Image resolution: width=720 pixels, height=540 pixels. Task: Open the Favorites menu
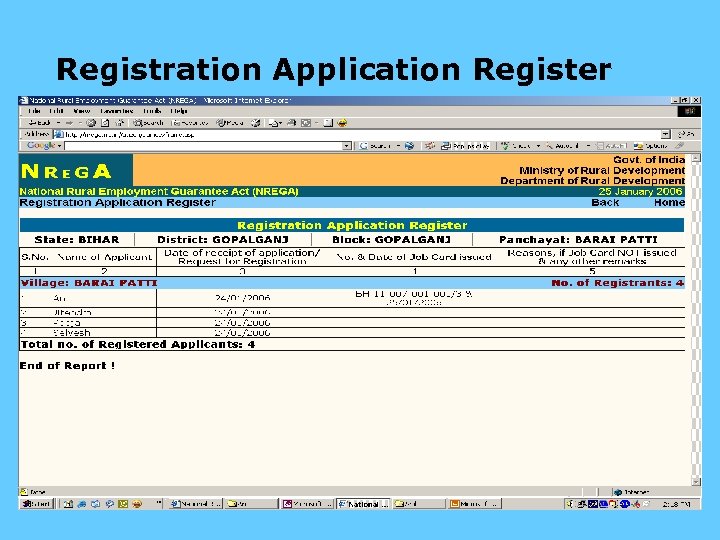117,111
